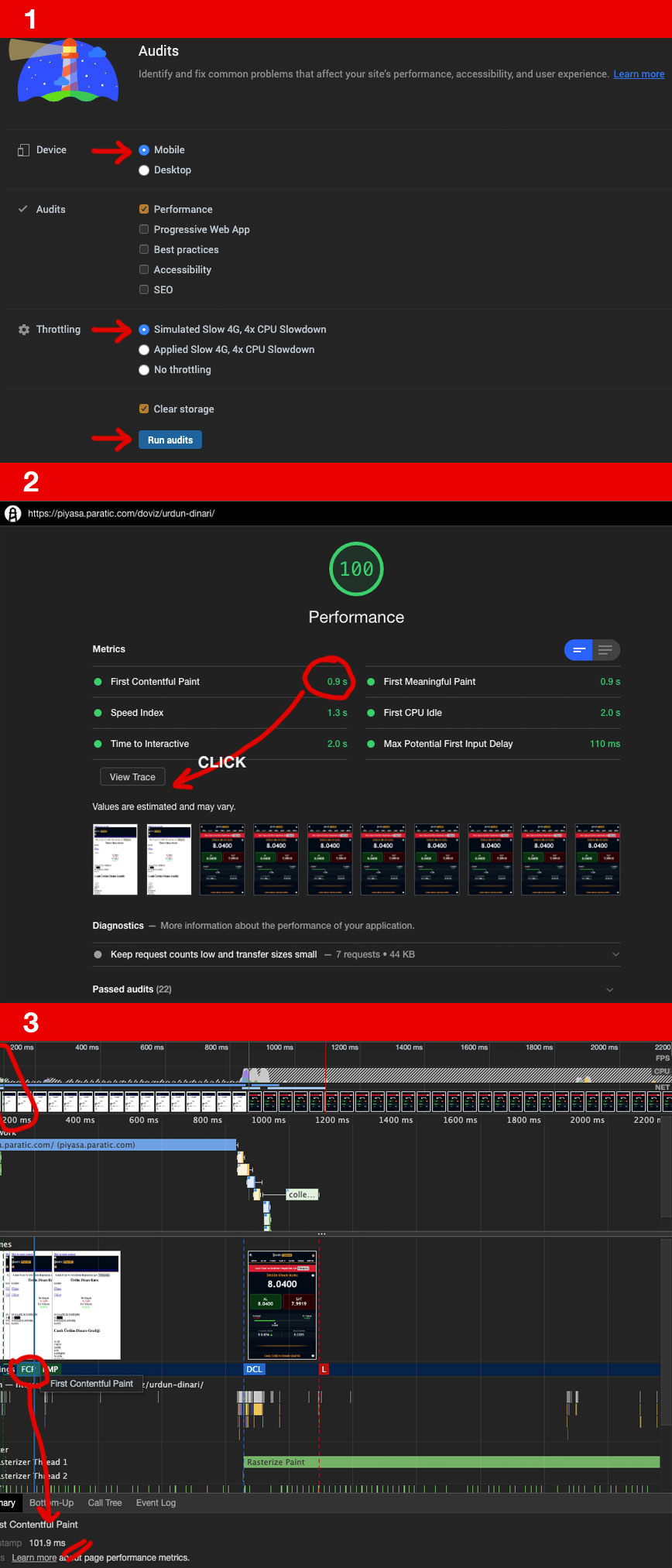Click the Lighthouse icon beside the report URL
Screen dimensions: 672x1568
[12, 513]
